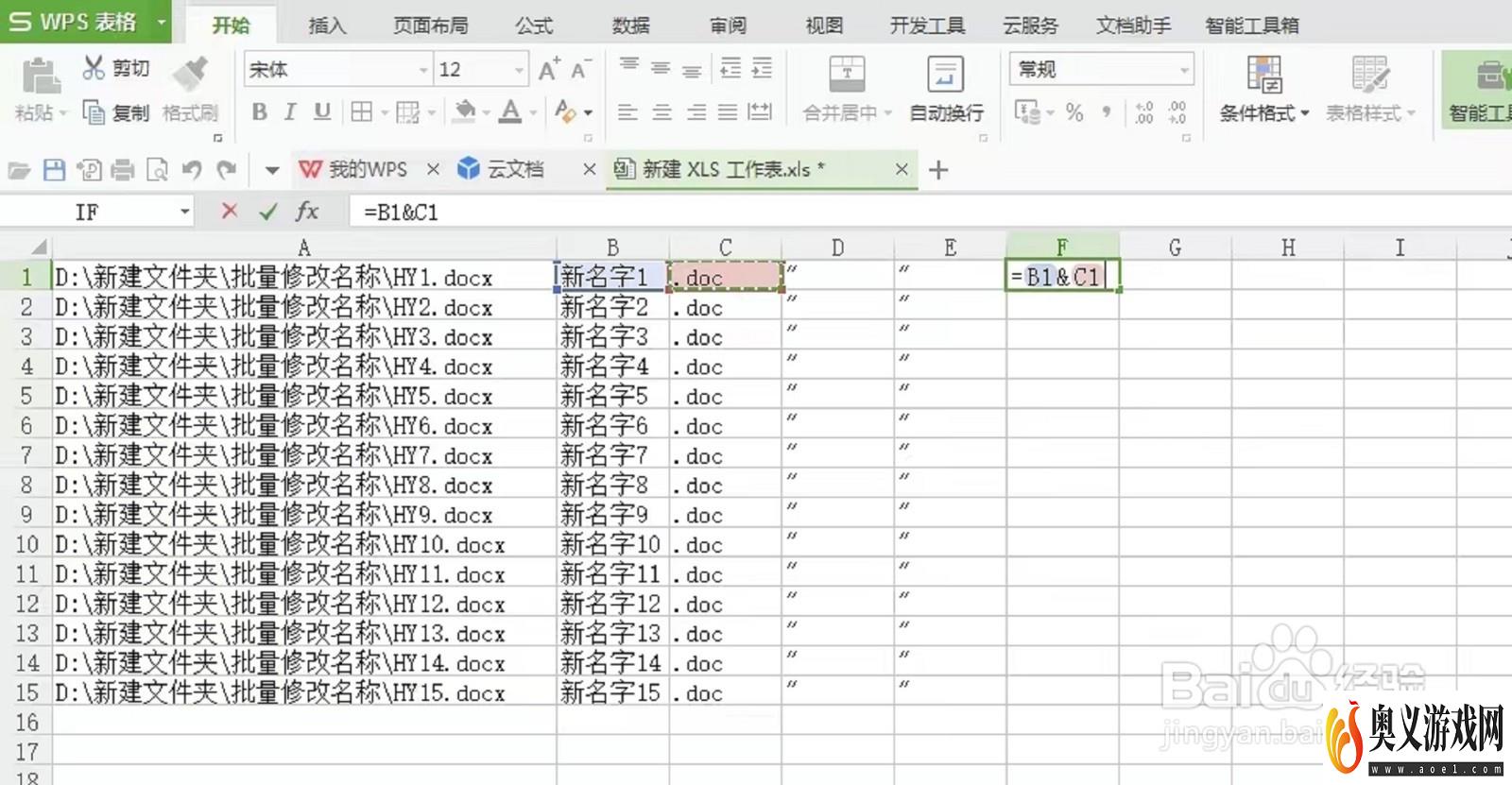
Task: Select the Format Painter brush
Action: pyautogui.click(x=192, y=75)
